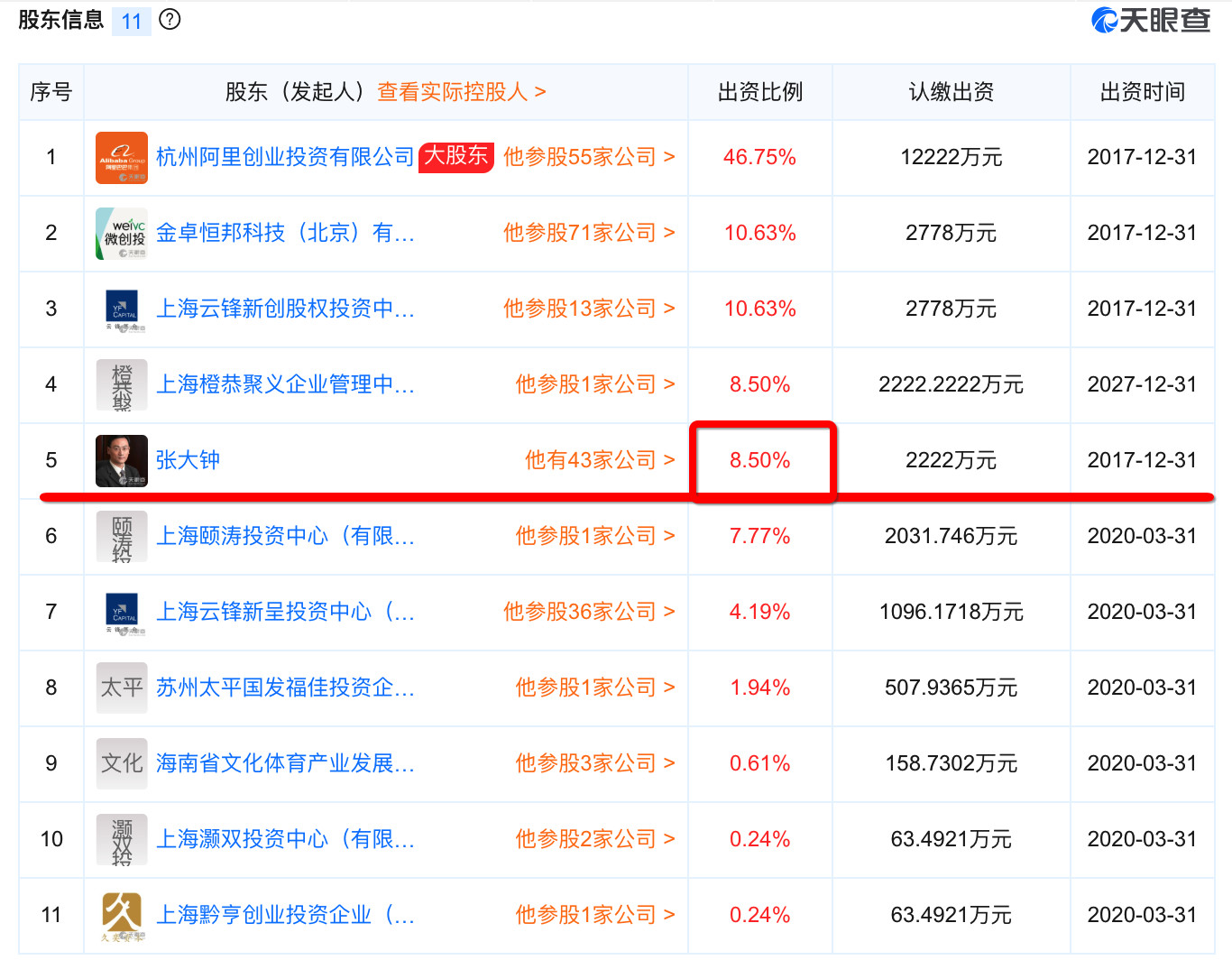Click the 橙恭聚义 logo icon in row 4
The image size is (1232, 960).
coord(122,384)
